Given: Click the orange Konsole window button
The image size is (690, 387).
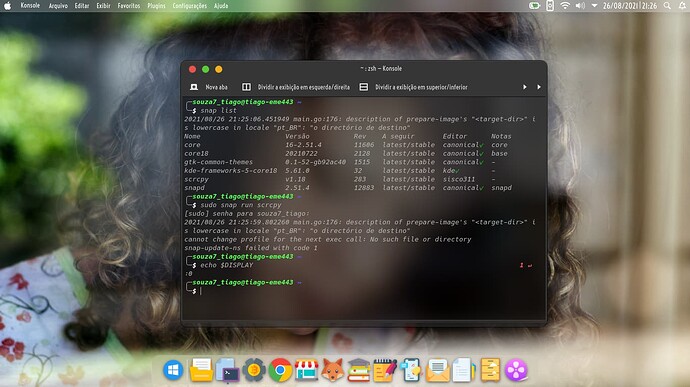Looking at the screenshot, I should pos(219,69).
